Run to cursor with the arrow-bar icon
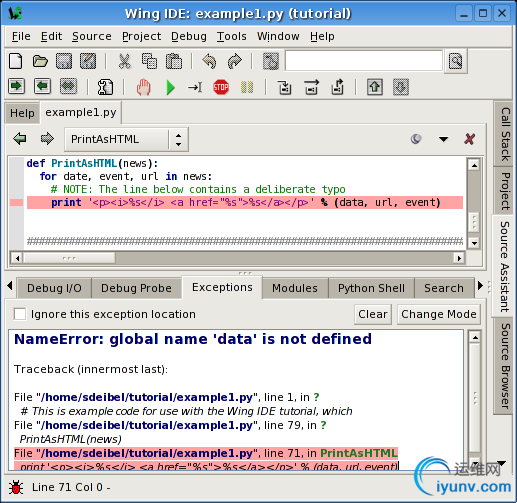Image resolution: width=517 pixels, height=503 pixels. (x=195, y=87)
